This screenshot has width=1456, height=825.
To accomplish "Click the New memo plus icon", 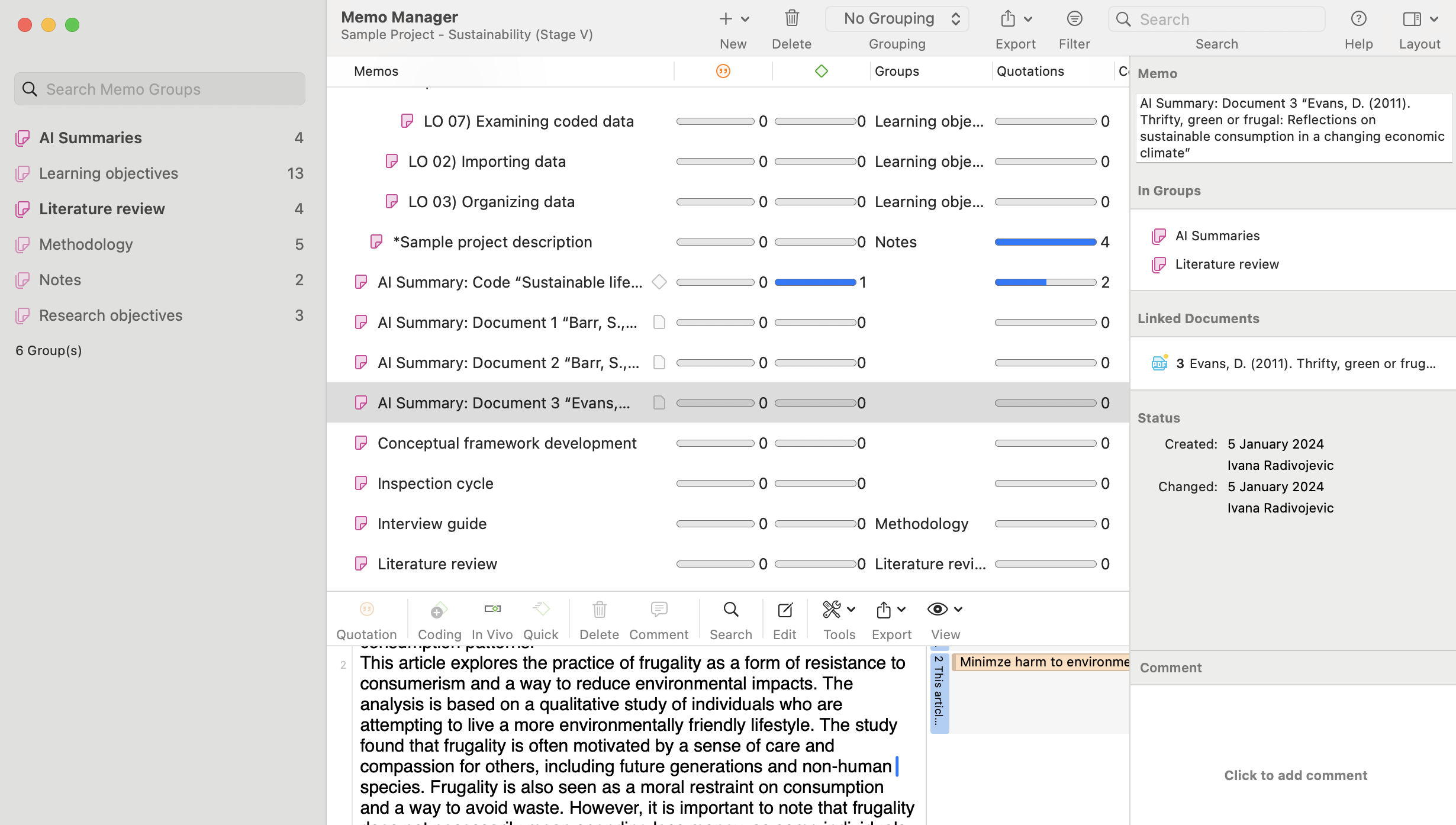I will coord(726,19).
